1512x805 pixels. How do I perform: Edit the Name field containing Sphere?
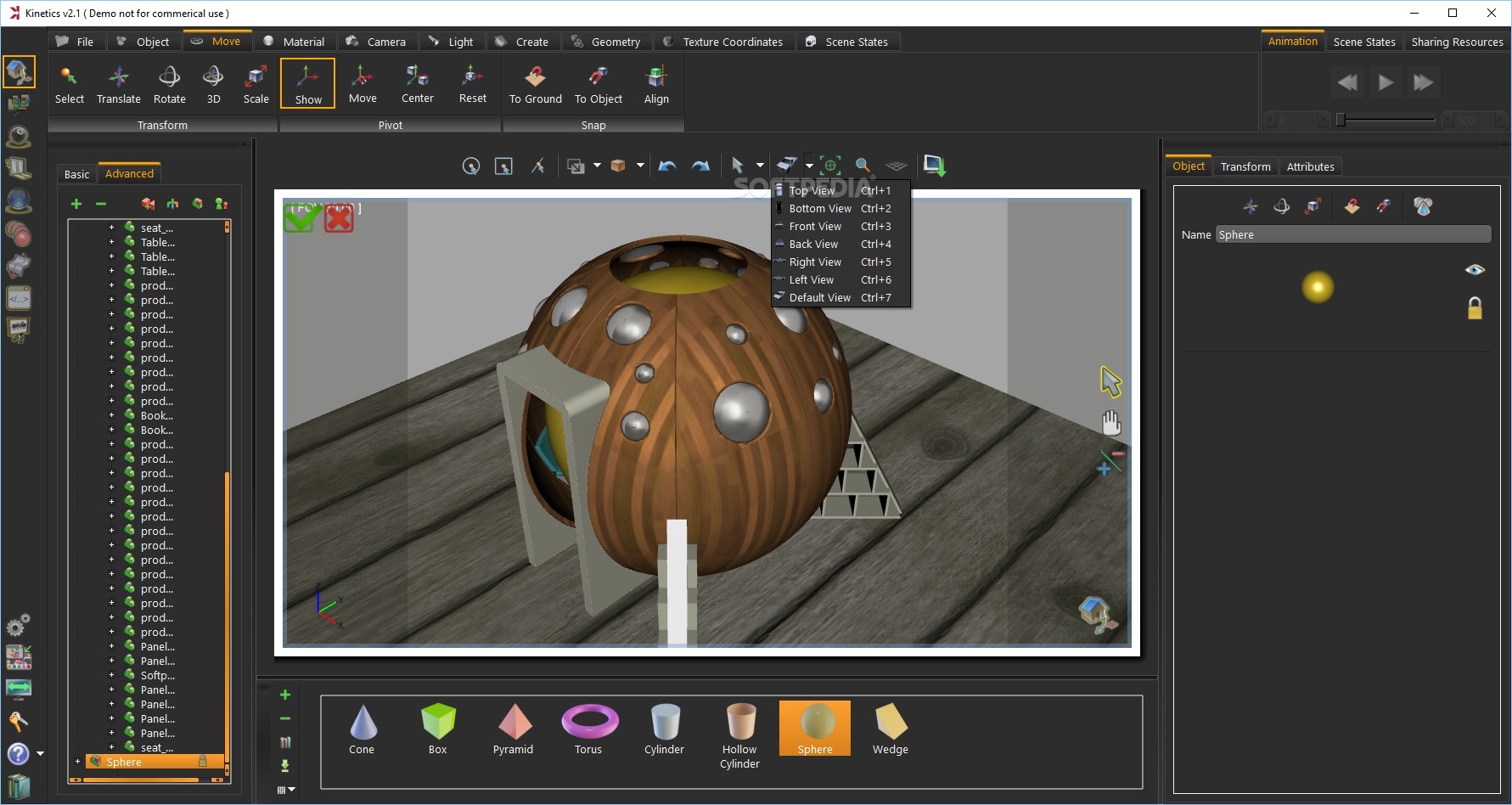(1353, 234)
